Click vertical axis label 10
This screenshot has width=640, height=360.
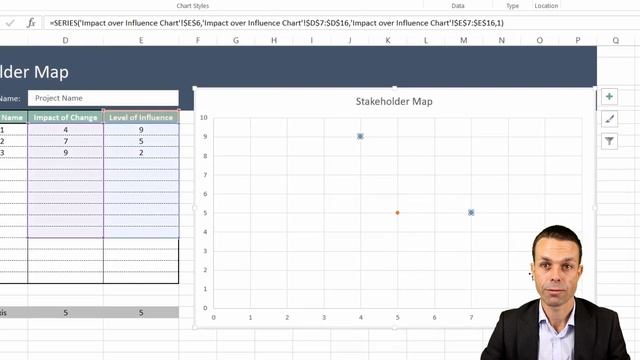pyautogui.click(x=203, y=118)
